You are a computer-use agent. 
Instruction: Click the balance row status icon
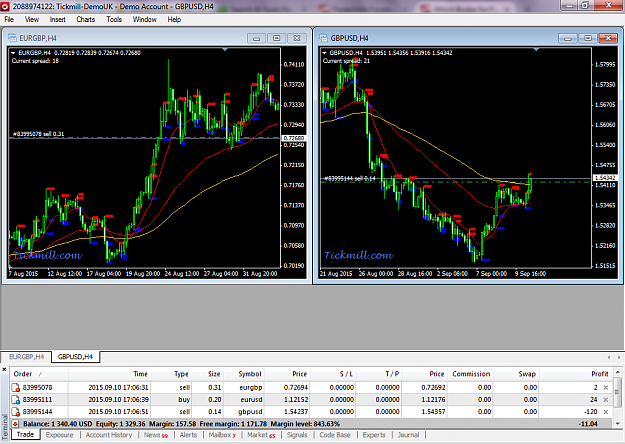tap(16, 424)
